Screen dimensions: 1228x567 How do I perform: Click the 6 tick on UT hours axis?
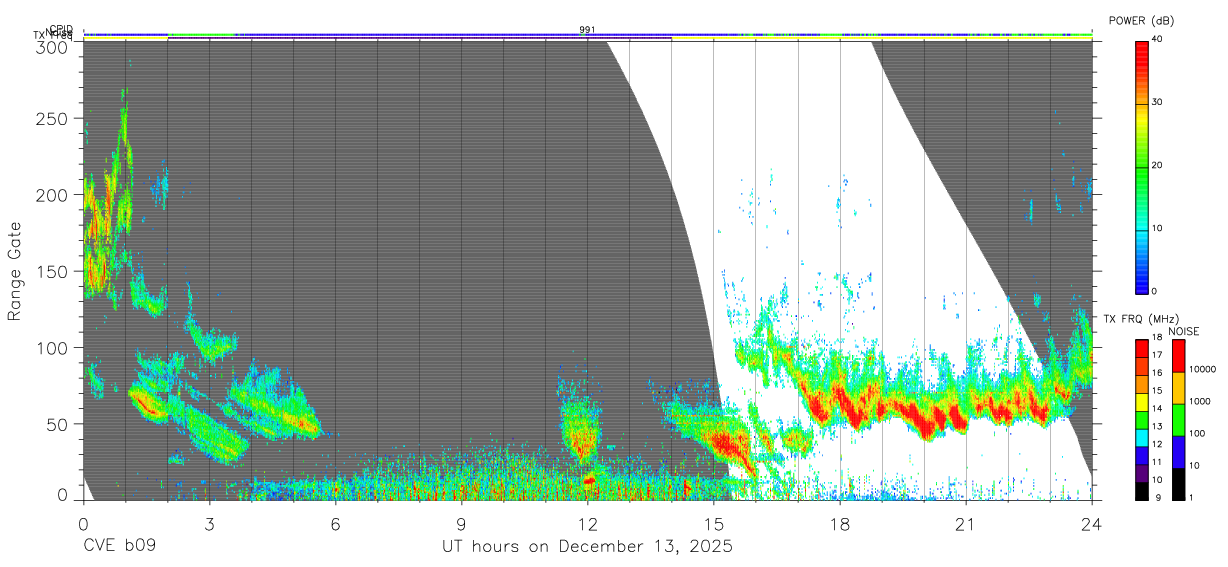coord(335,524)
